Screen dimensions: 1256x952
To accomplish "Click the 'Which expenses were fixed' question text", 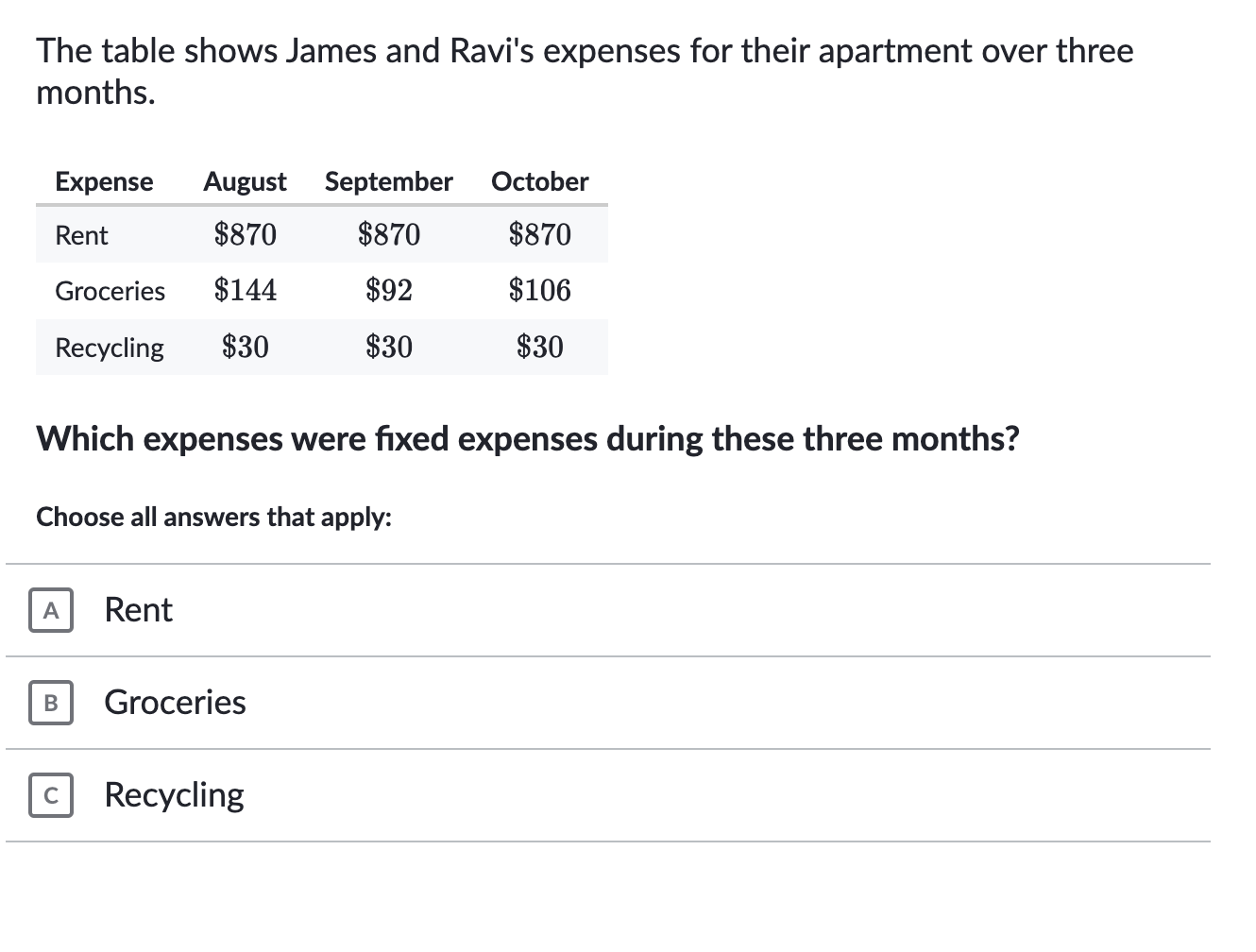I will tap(528, 439).
